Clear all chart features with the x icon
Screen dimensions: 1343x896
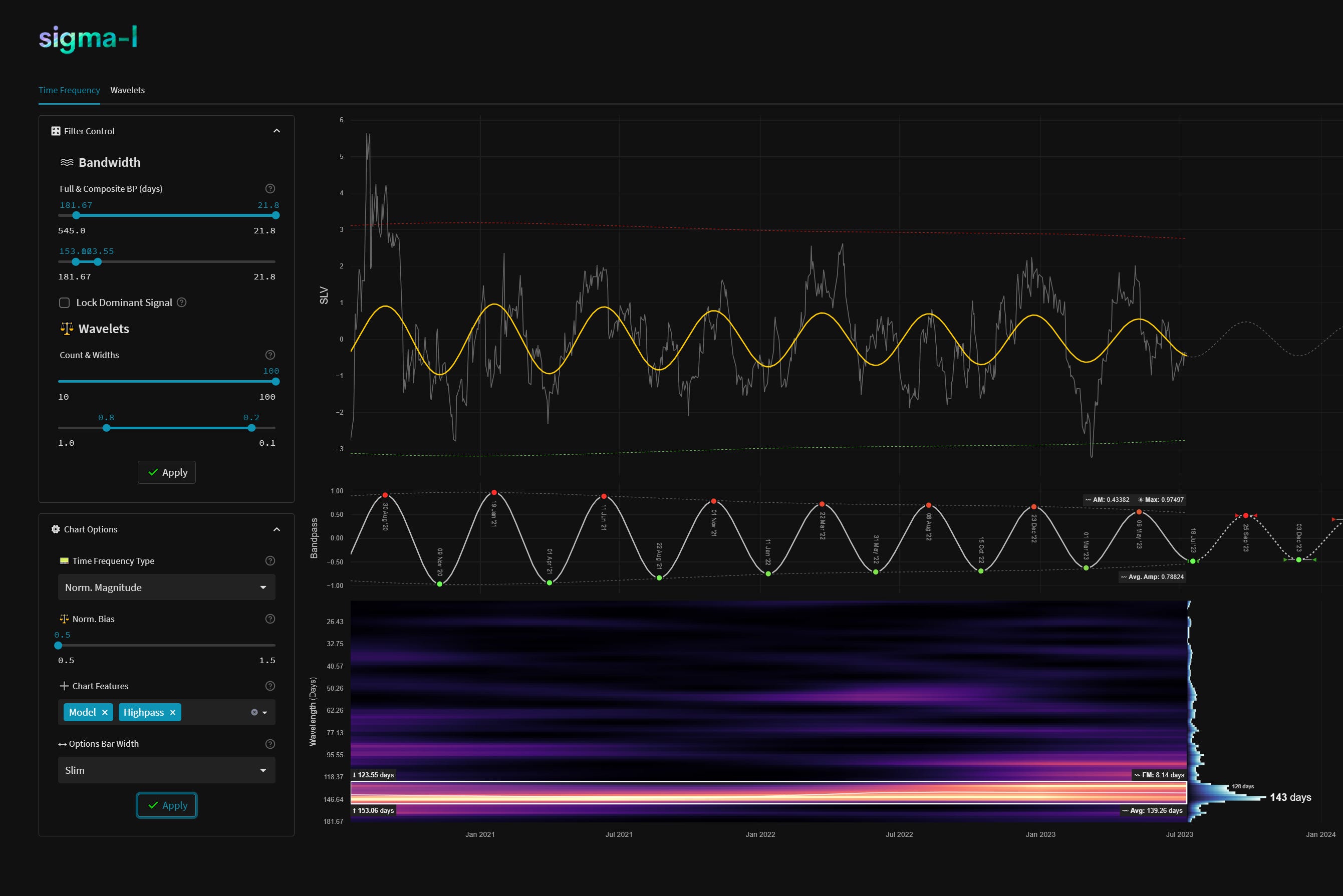pyautogui.click(x=254, y=713)
